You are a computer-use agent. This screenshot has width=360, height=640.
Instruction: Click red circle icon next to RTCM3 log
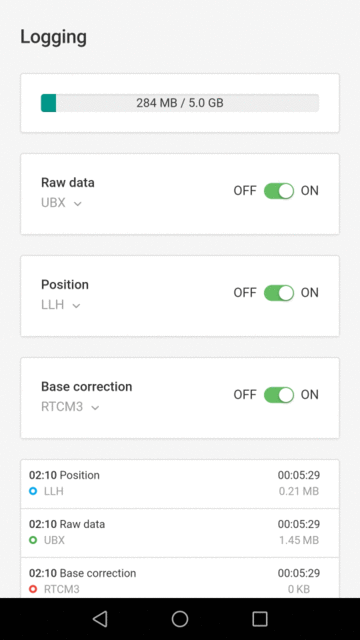(33, 589)
